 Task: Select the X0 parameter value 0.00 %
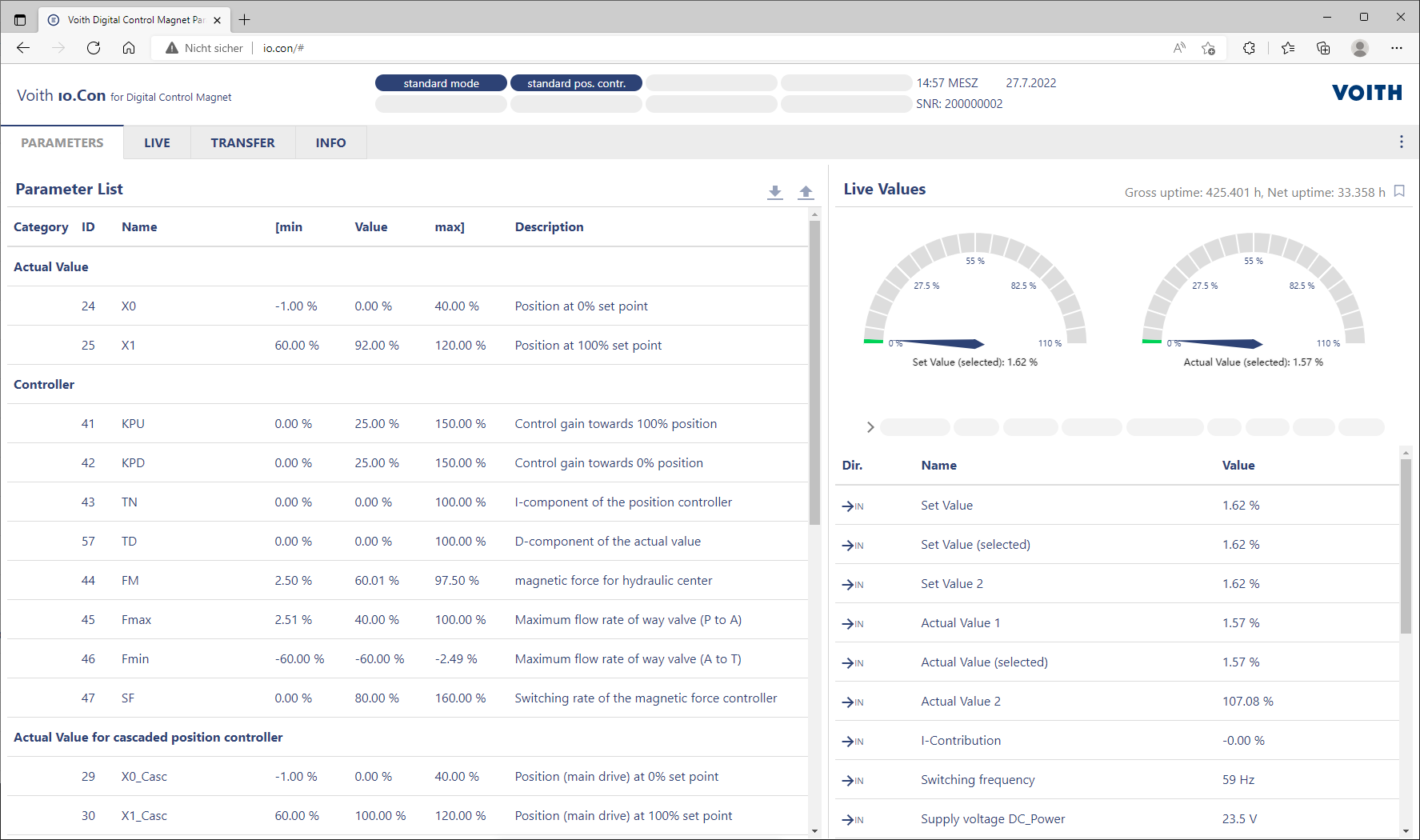[x=373, y=306]
